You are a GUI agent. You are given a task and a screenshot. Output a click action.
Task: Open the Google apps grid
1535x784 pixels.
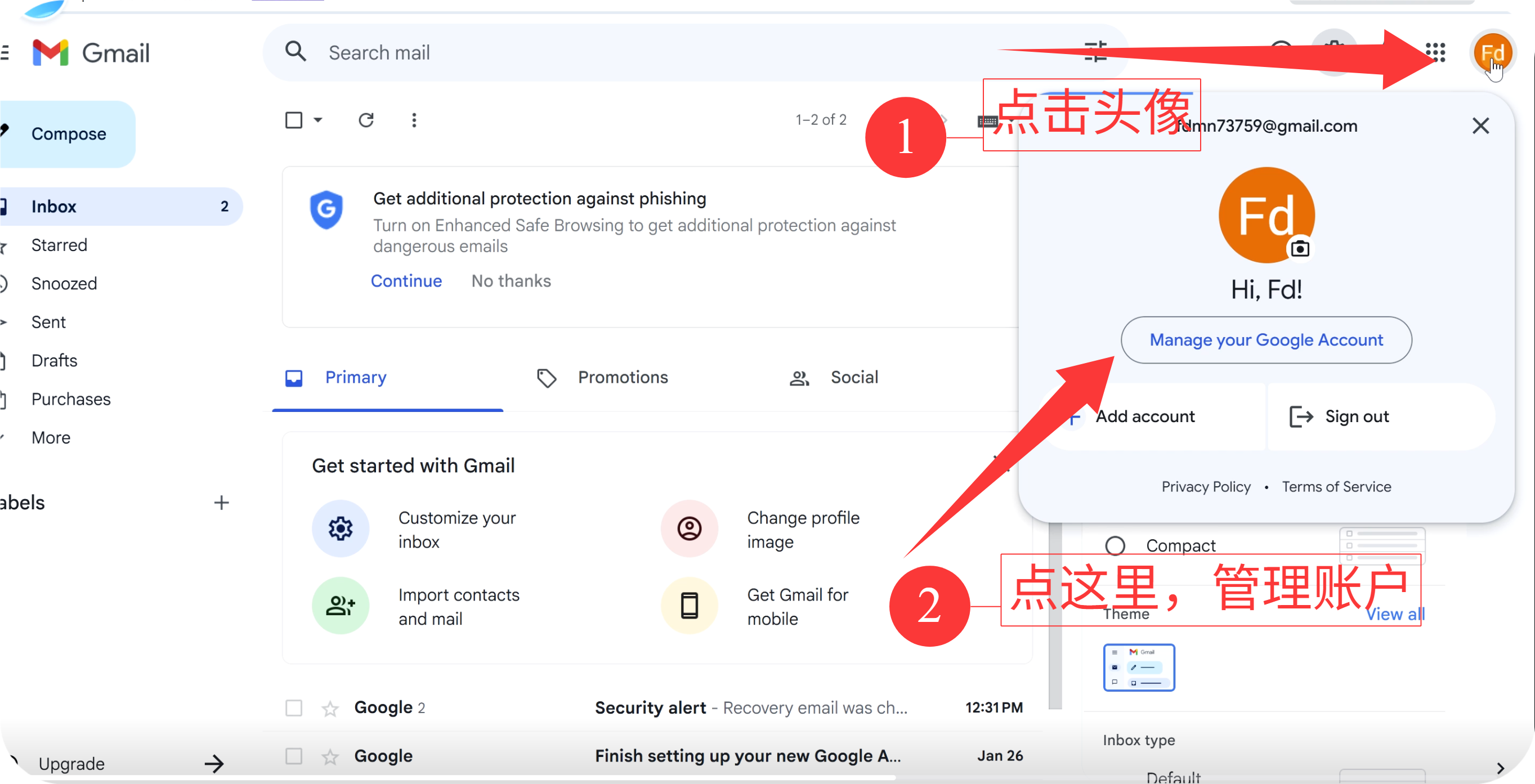point(1435,52)
